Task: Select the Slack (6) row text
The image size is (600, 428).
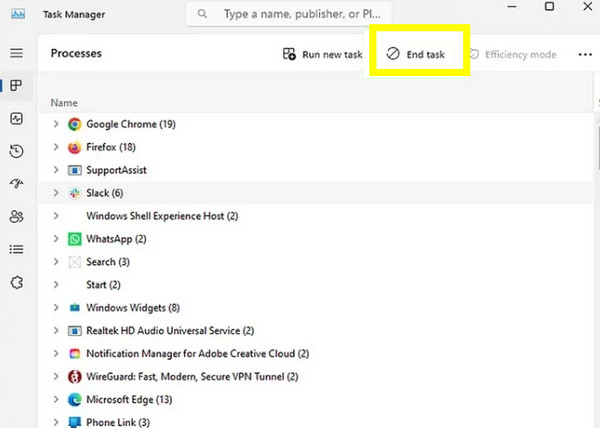Action: tap(104, 193)
